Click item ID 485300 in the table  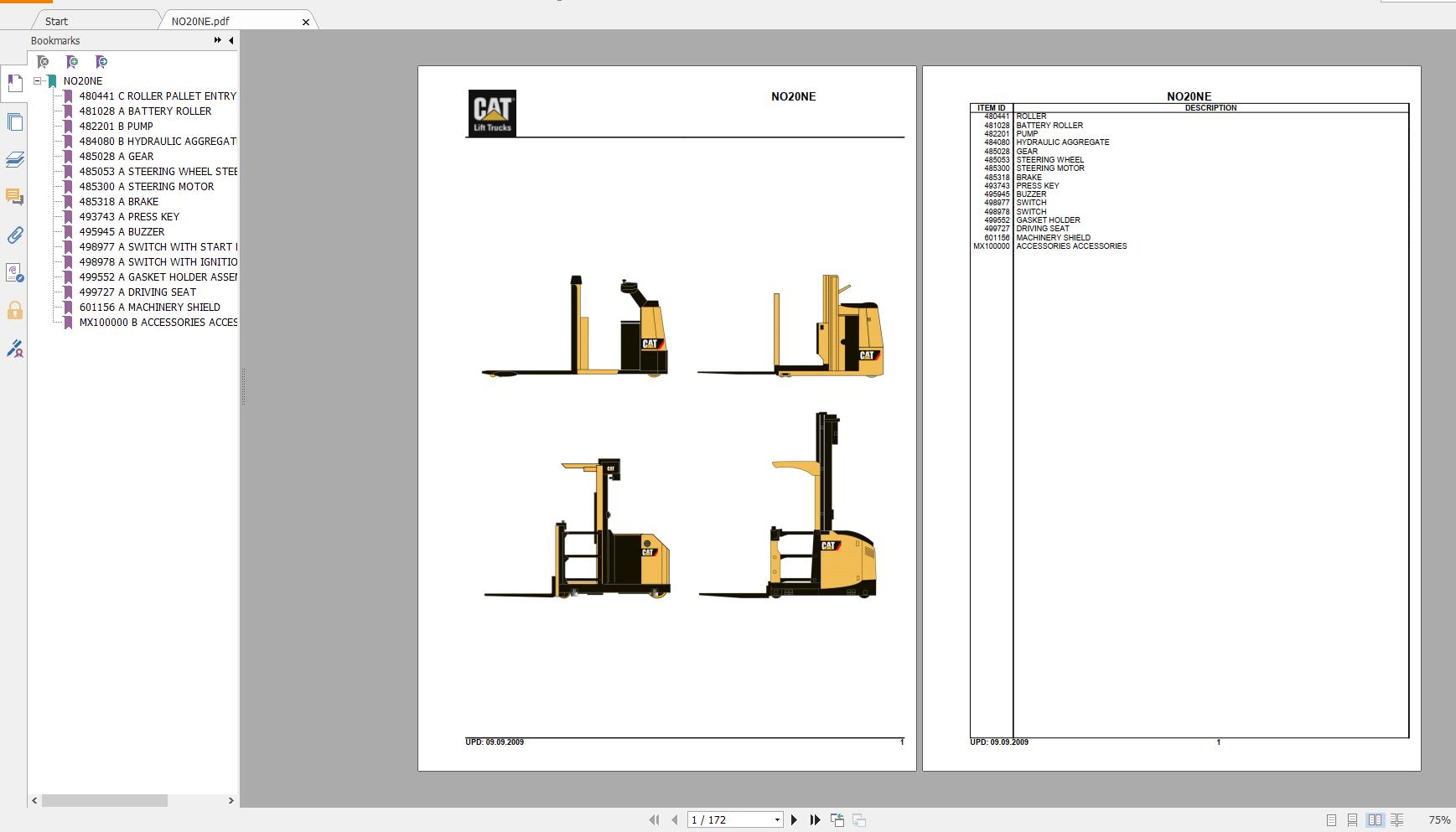pyautogui.click(x=997, y=168)
